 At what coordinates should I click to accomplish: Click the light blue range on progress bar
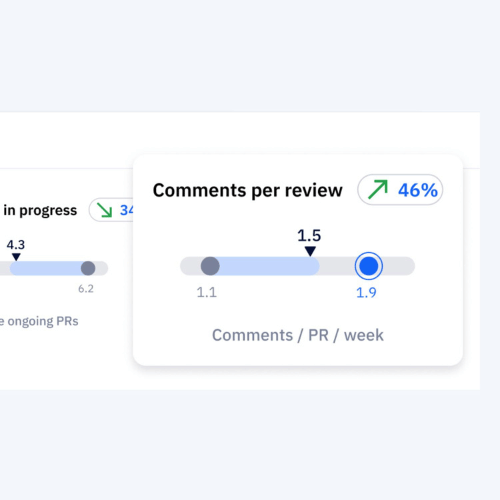[48, 268]
